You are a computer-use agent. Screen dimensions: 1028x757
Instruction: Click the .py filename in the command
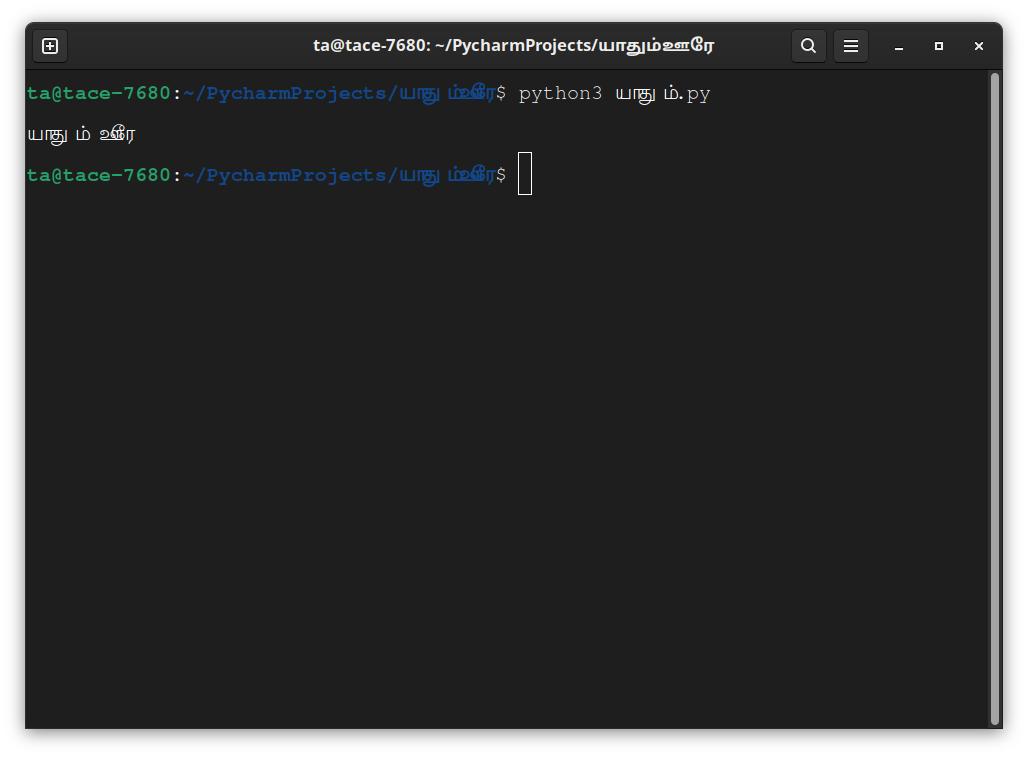click(x=663, y=93)
